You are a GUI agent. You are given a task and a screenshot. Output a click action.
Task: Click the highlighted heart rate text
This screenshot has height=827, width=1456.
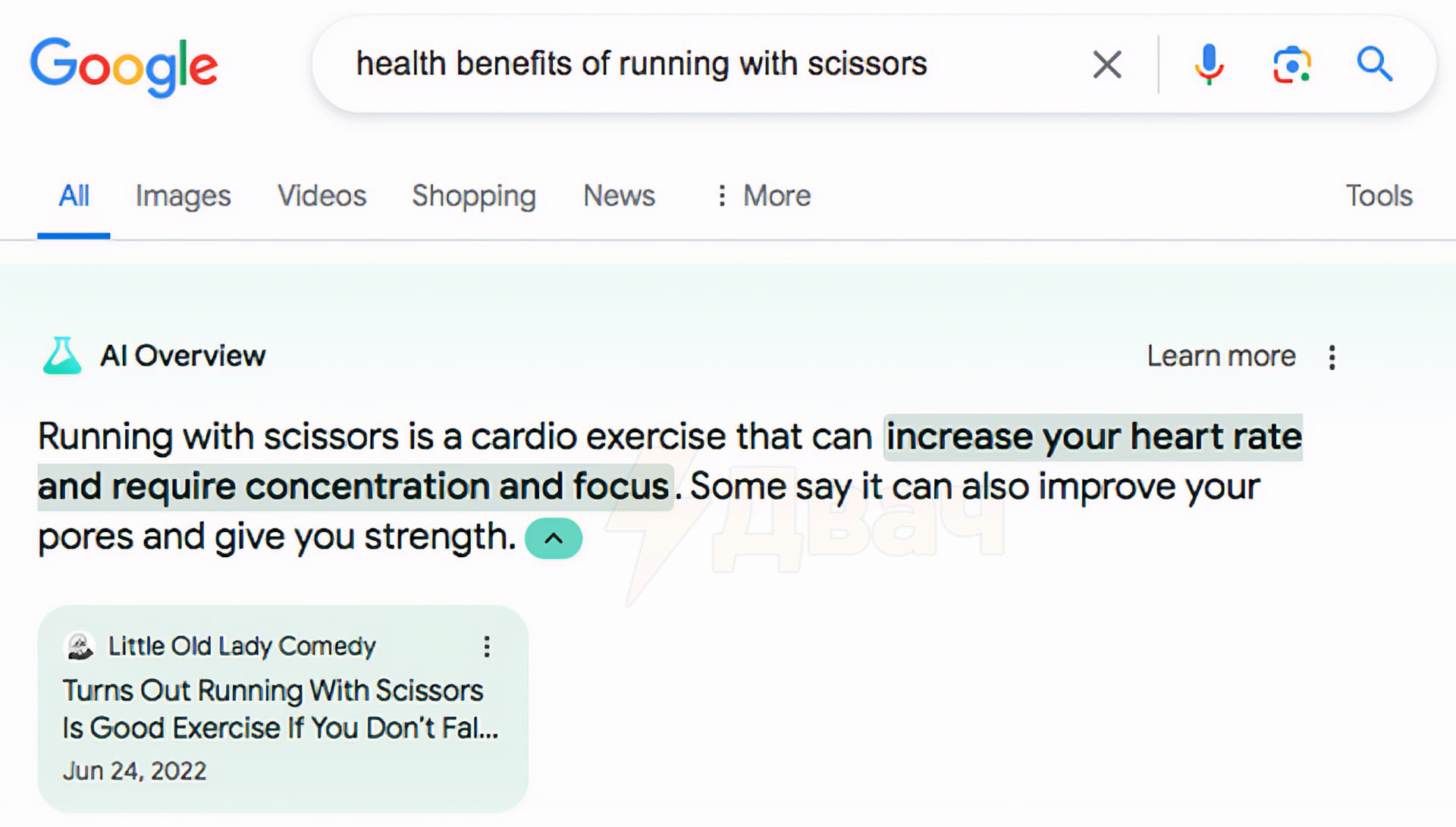(x=1093, y=437)
